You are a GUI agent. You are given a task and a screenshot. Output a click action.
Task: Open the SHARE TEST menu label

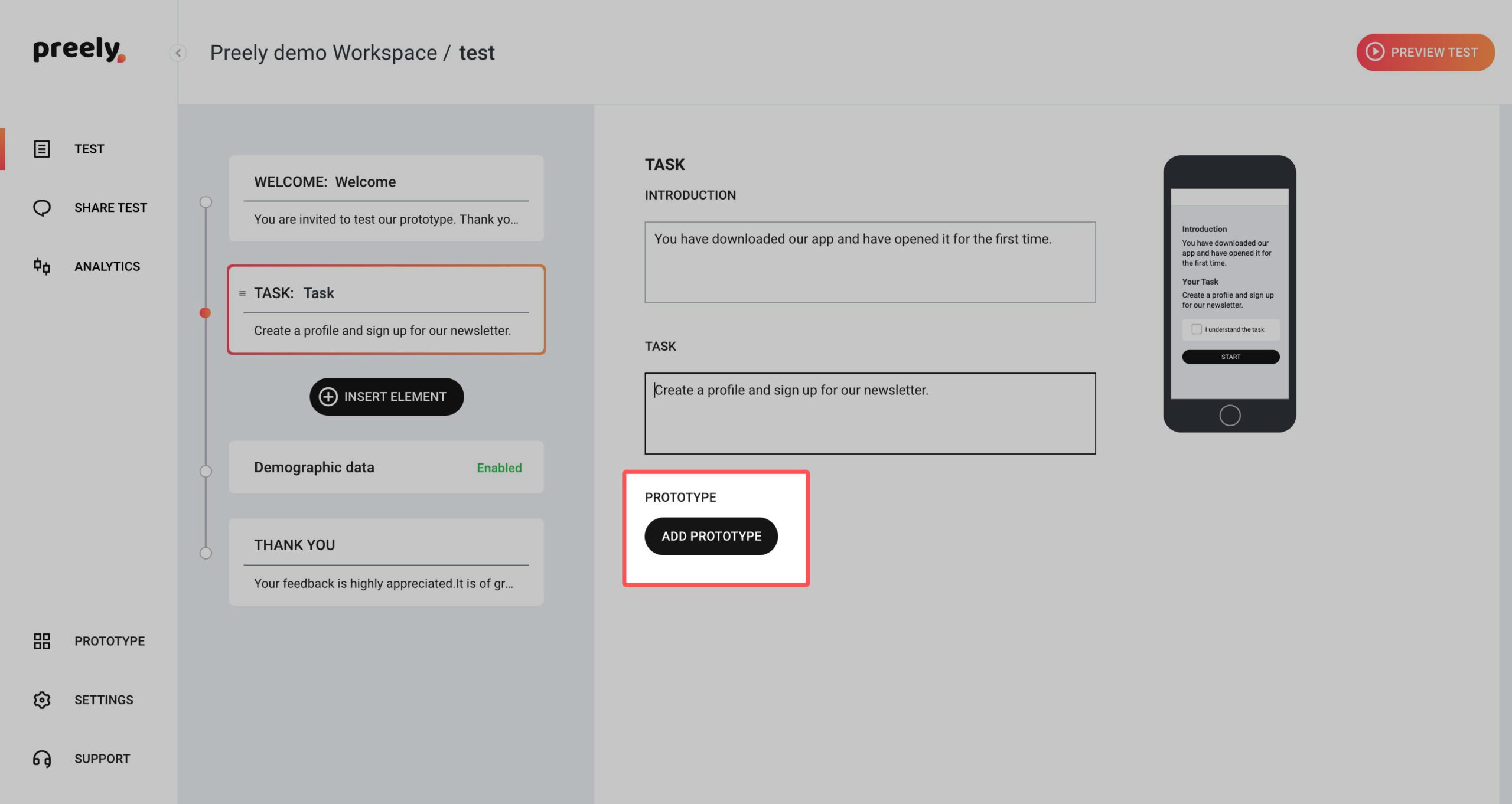point(110,208)
